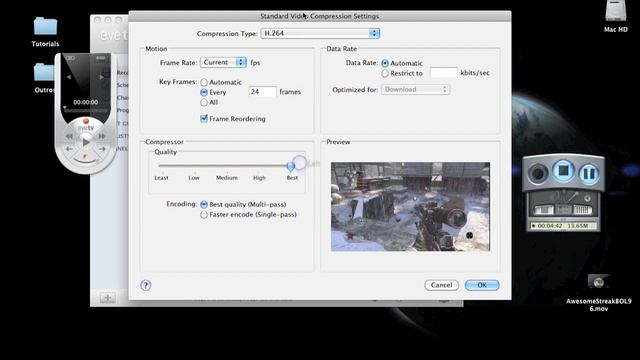Open the Frame Rate Current dropdown

click(x=223, y=62)
